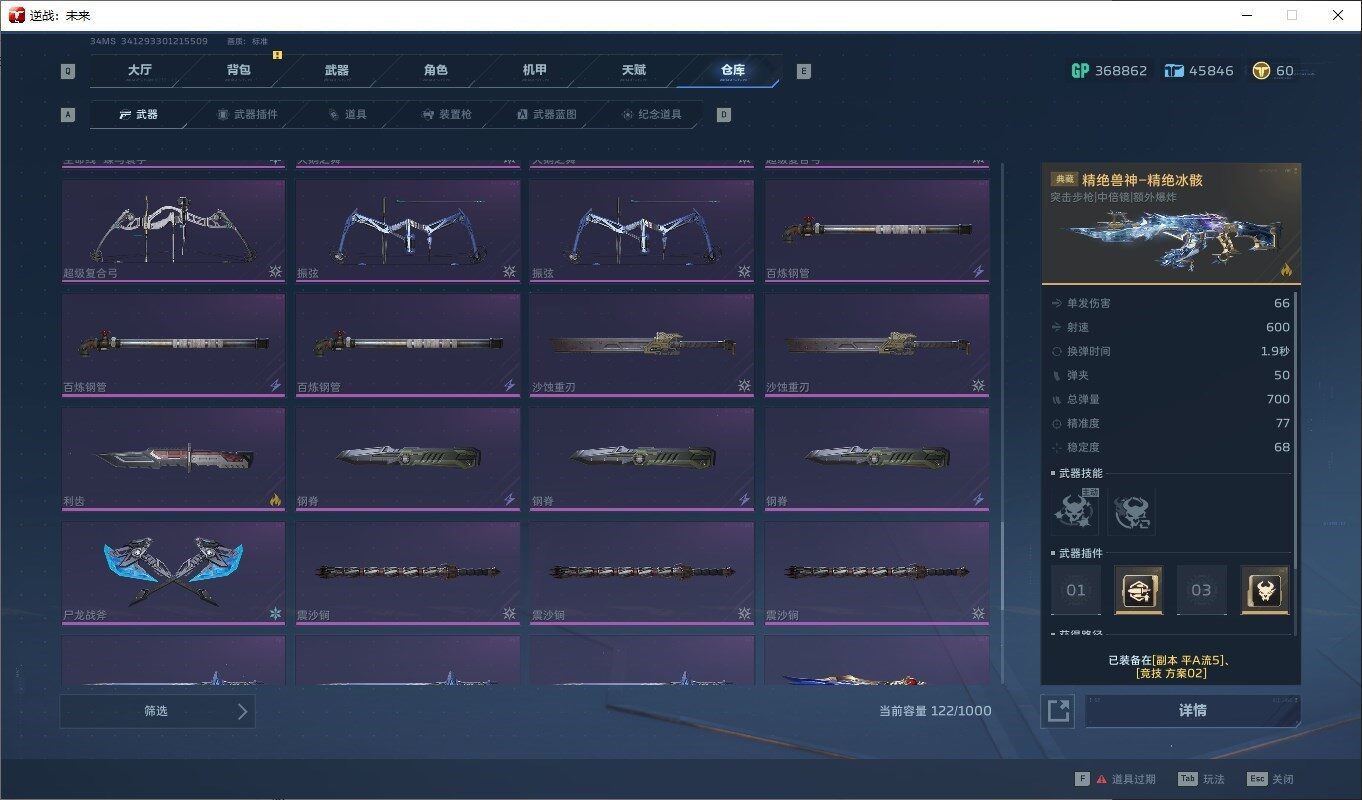Click the 稳定度 68 stat row
The image size is (1362, 800).
(1170, 447)
